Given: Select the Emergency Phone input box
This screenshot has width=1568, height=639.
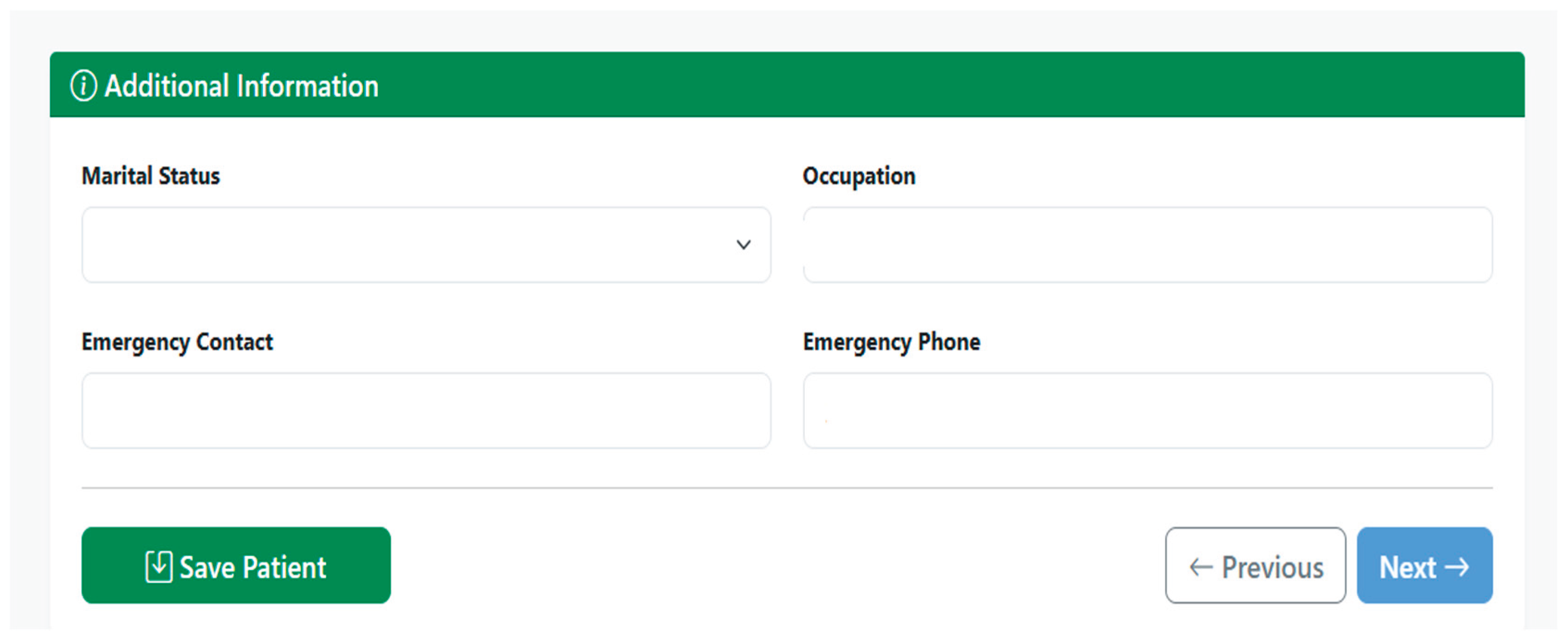Looking at the screenshot, I should click(1148, 411).
